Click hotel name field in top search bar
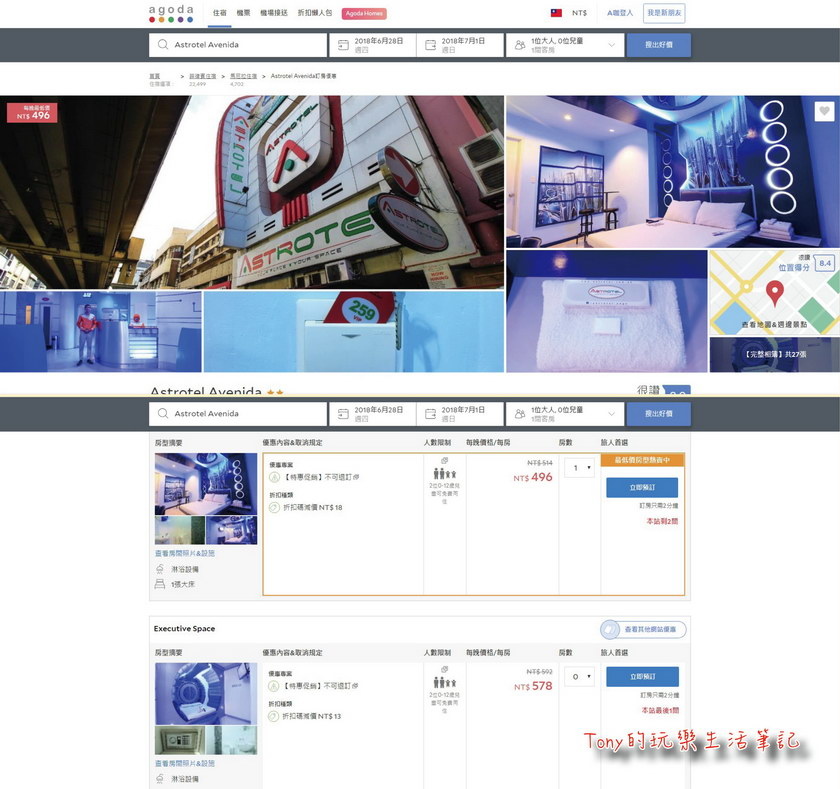840x789 pixels. coord(238,45)
